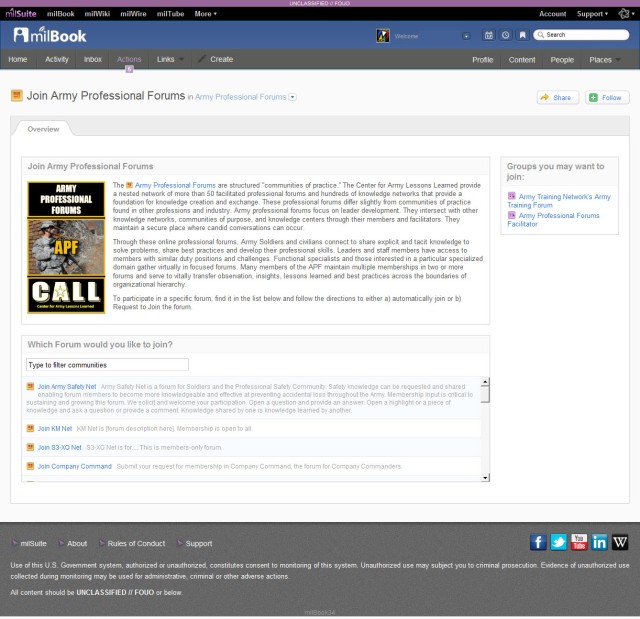Open milTube in the top bar
Image resolution: width=640 pixels, height=619 pixels.
coord(170,13)
